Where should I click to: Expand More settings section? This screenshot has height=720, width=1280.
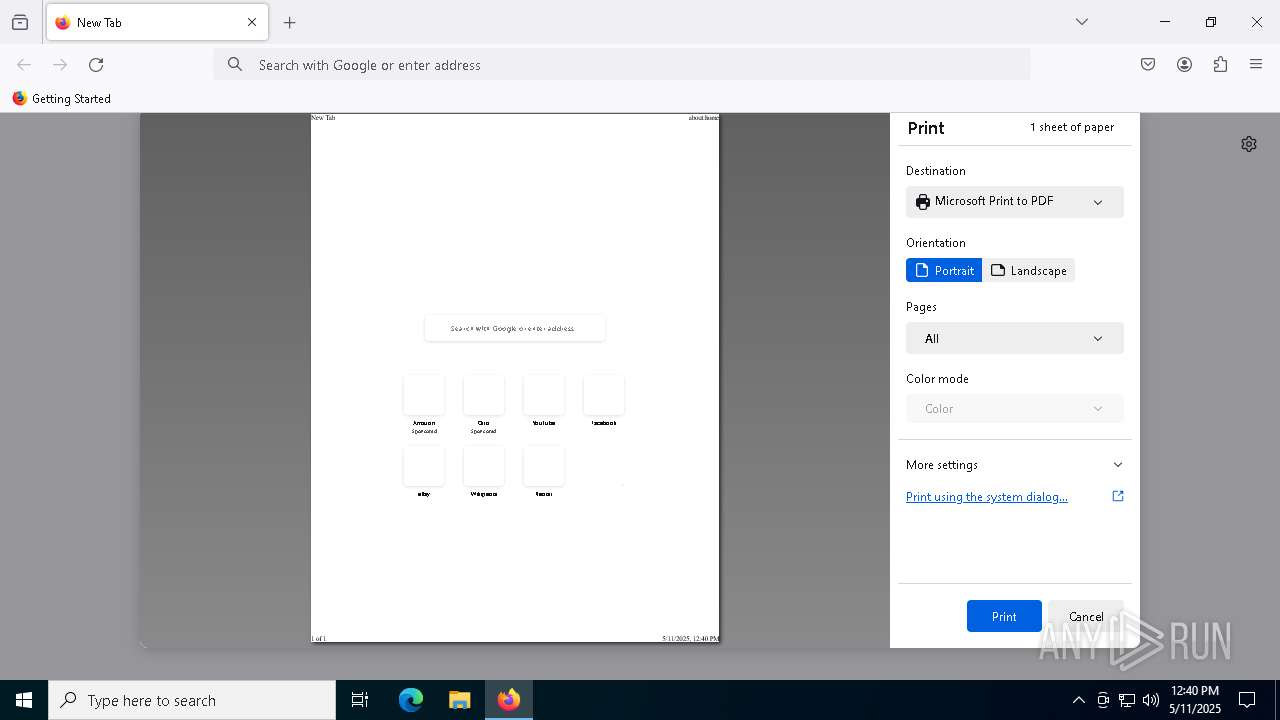(x=1015, y=465)
